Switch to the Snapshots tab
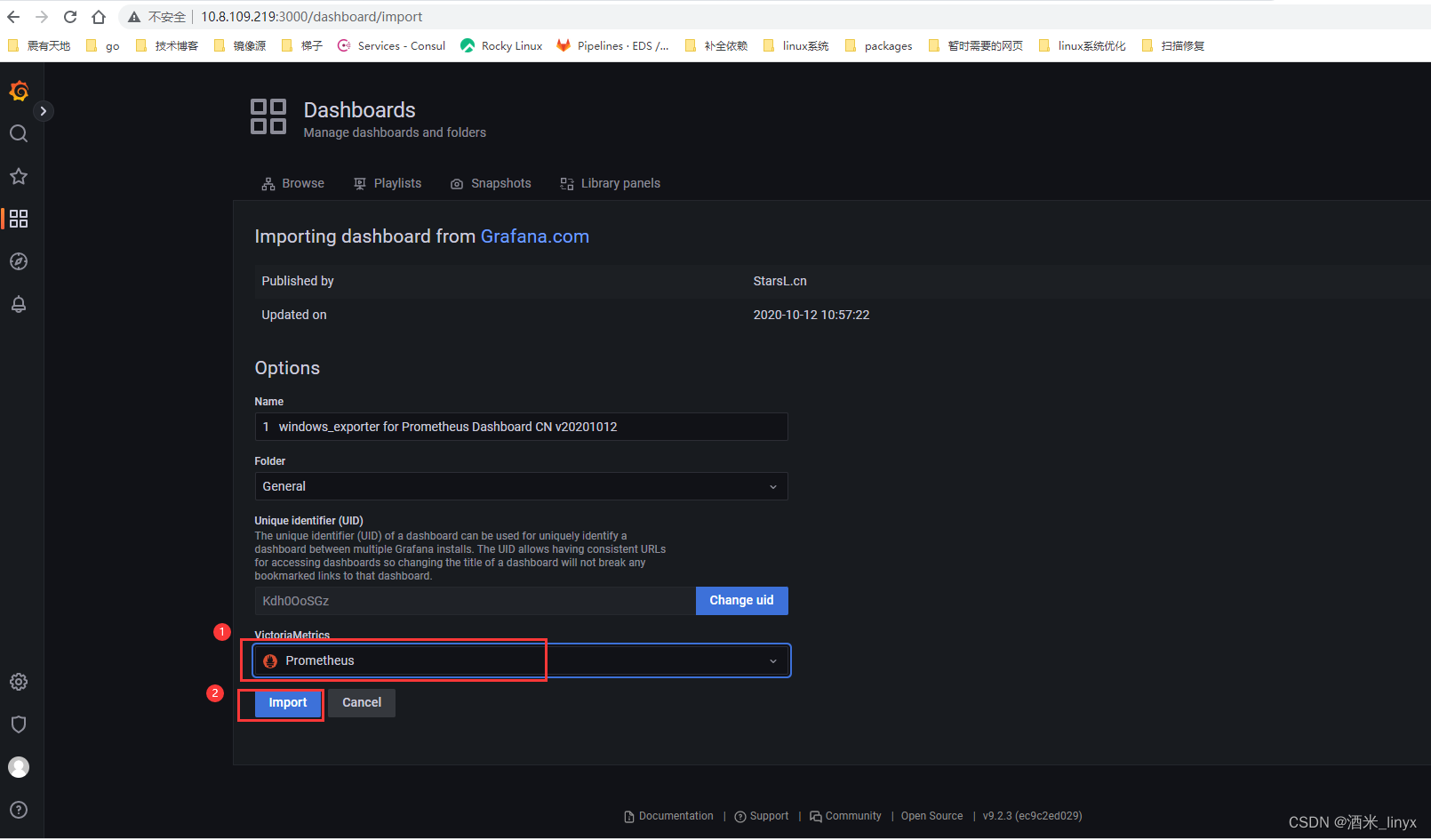This screenshot has width=1431, height=840. 491,183
